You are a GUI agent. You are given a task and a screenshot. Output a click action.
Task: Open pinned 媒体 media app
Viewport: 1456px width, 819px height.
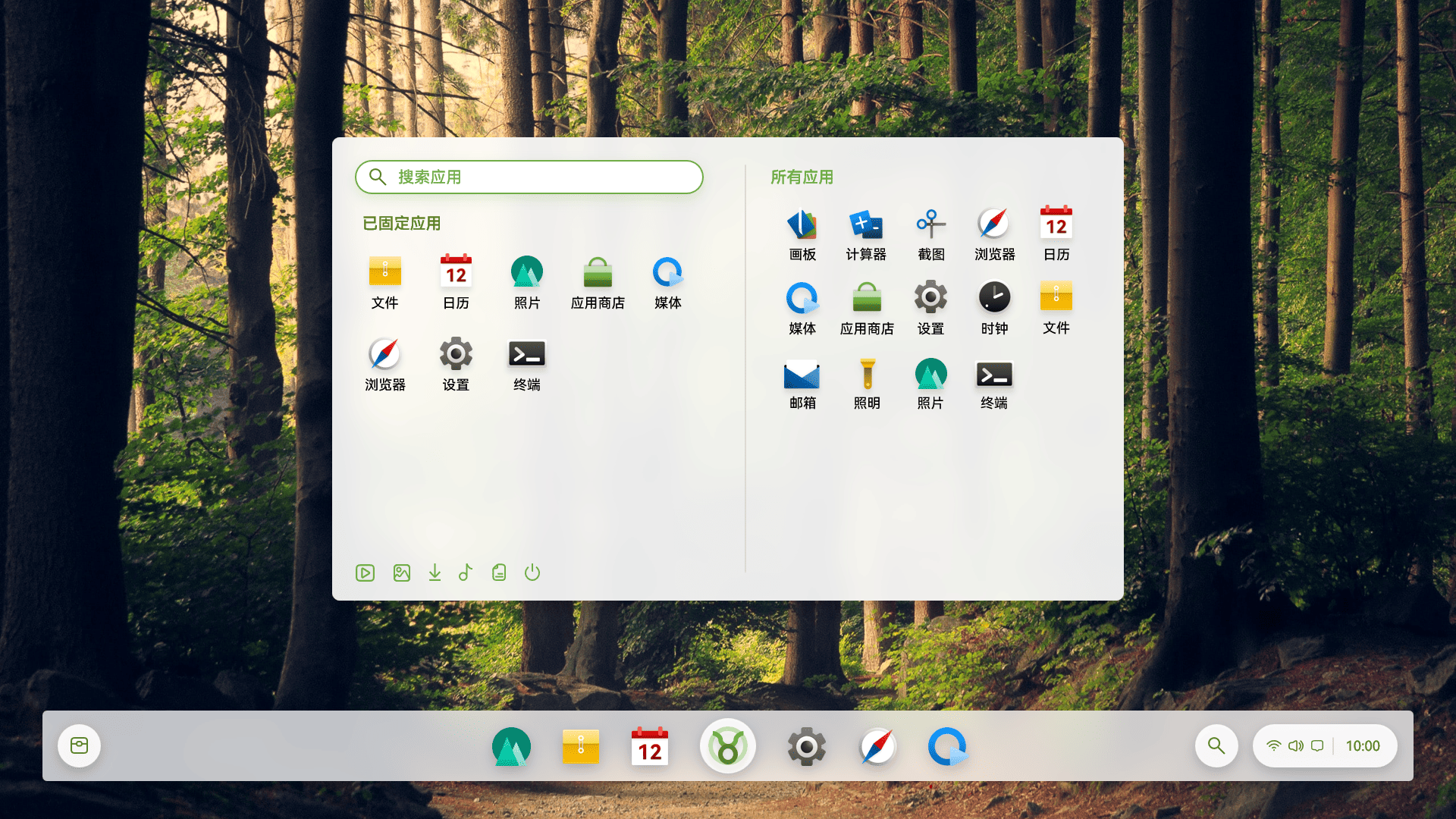point(667,273)
